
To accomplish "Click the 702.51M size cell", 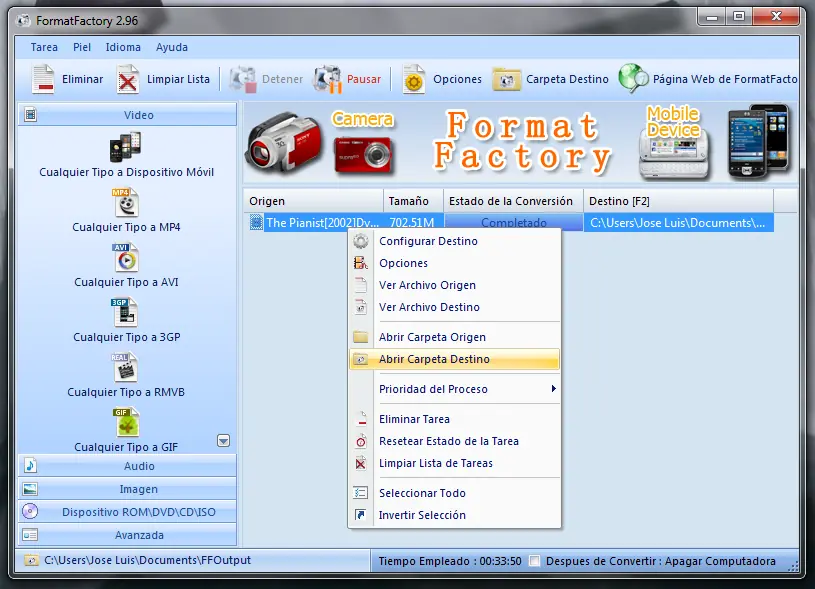I will (412, 222).
